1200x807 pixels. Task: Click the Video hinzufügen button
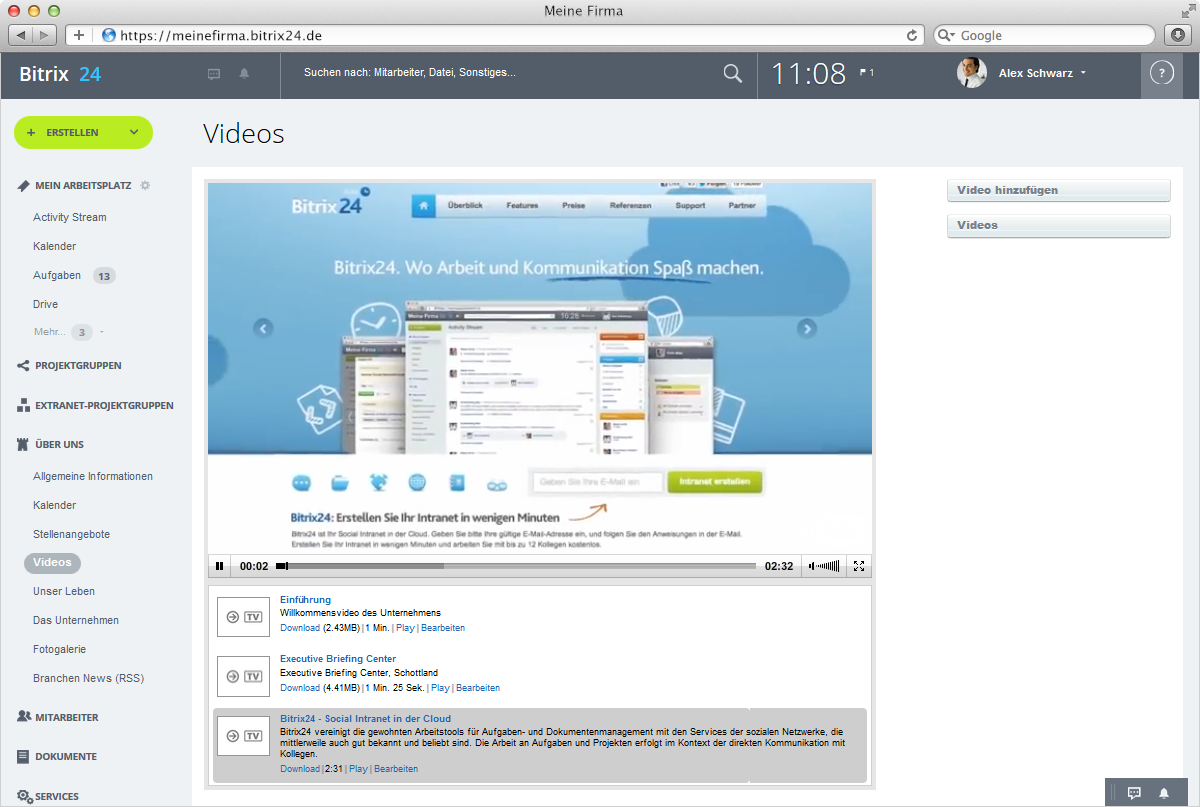(1058, 190)
